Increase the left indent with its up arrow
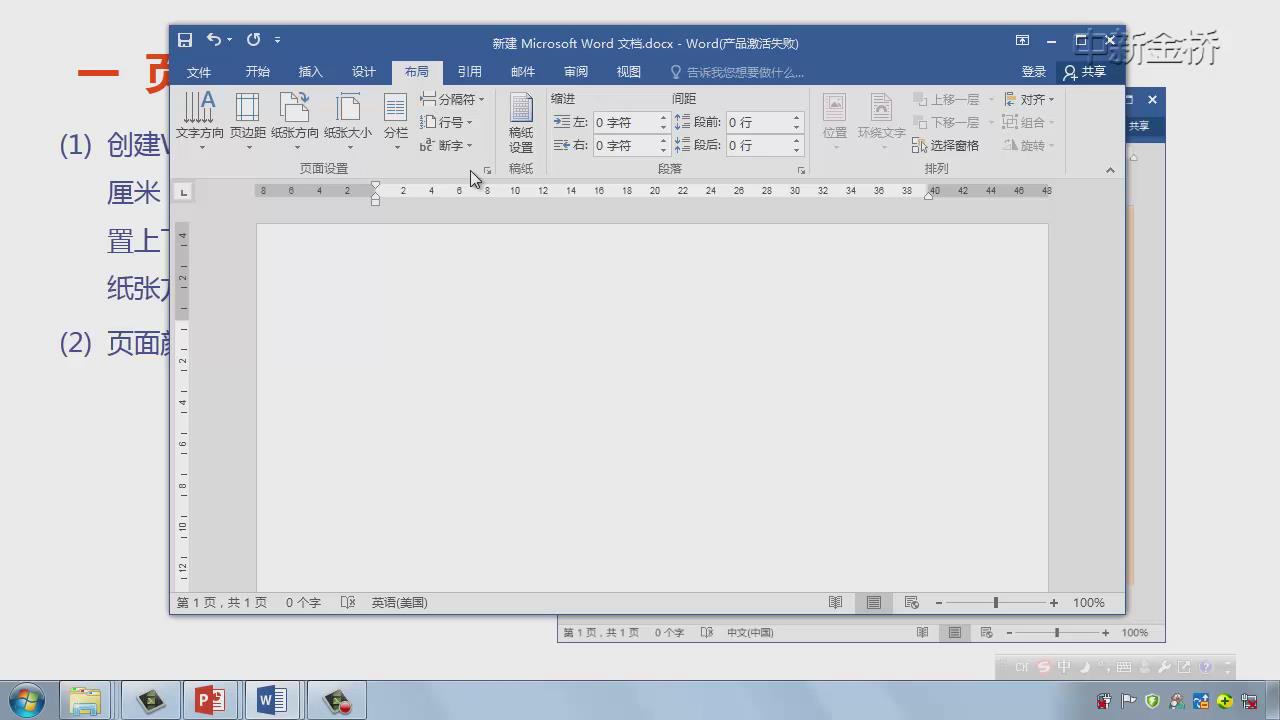Viewport: 1280px width, 720px height. (x=663, y=118)
